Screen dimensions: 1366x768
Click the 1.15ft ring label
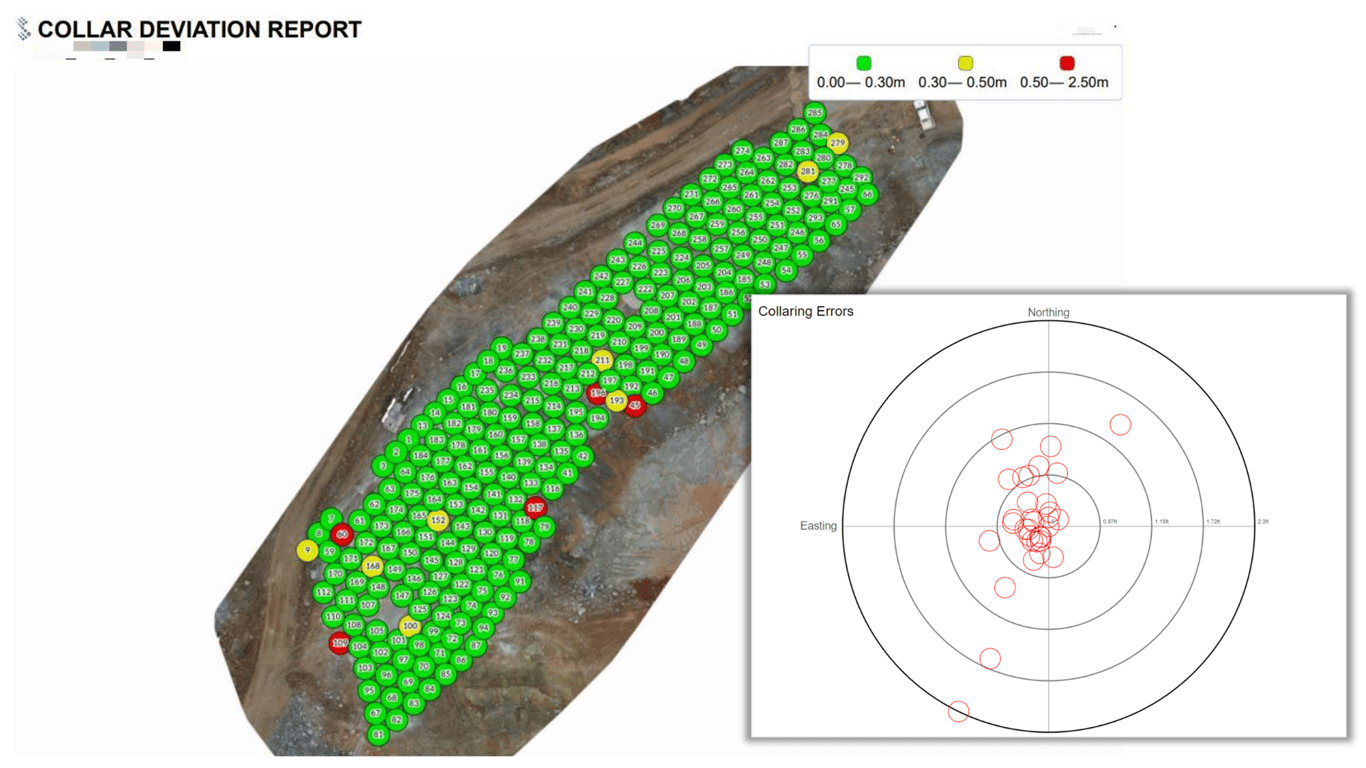click(x=1162, y=522)
